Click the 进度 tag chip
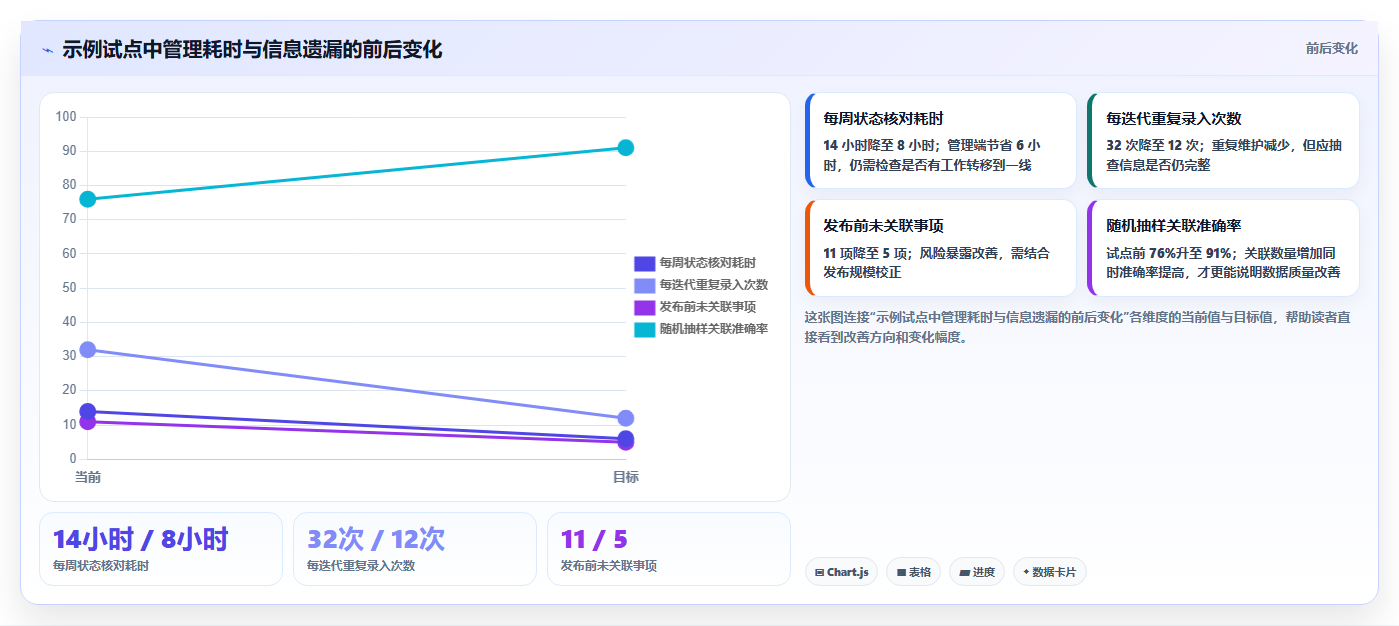1399x626 pixels. pyautogui.click(x=977, y=572)
